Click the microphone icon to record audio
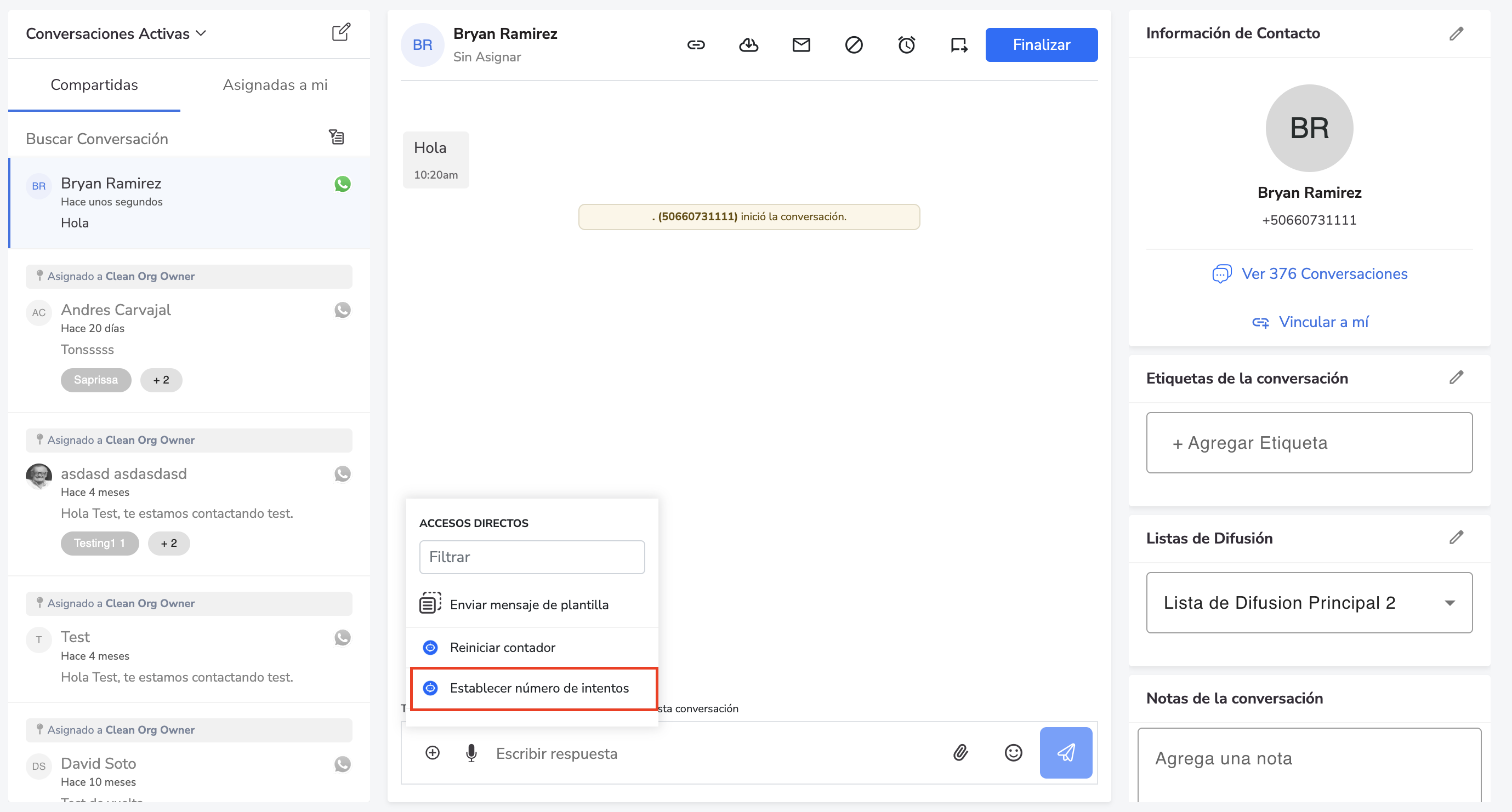The image size is (1512, 812). [471, 753]
